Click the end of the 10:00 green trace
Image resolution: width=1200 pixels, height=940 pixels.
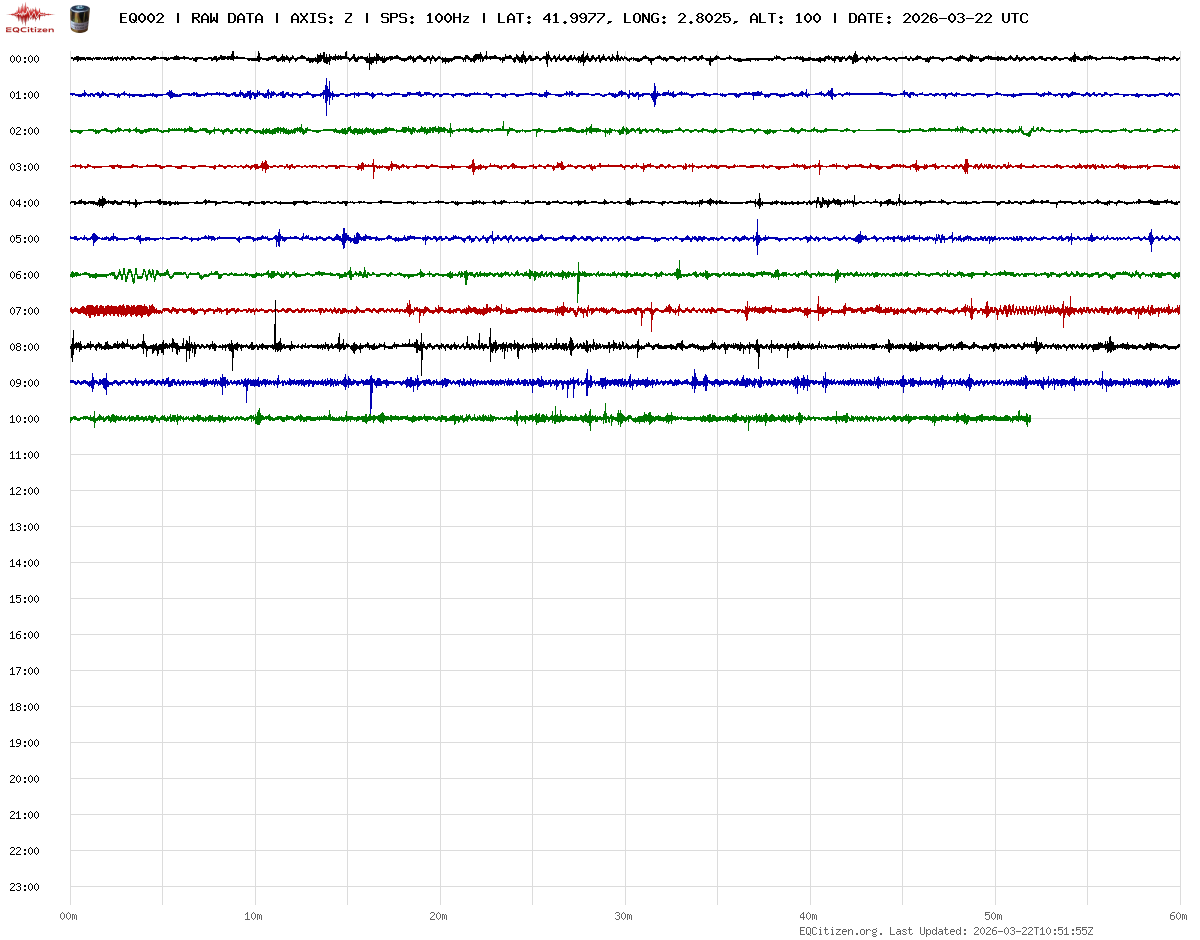point(1029,419)
